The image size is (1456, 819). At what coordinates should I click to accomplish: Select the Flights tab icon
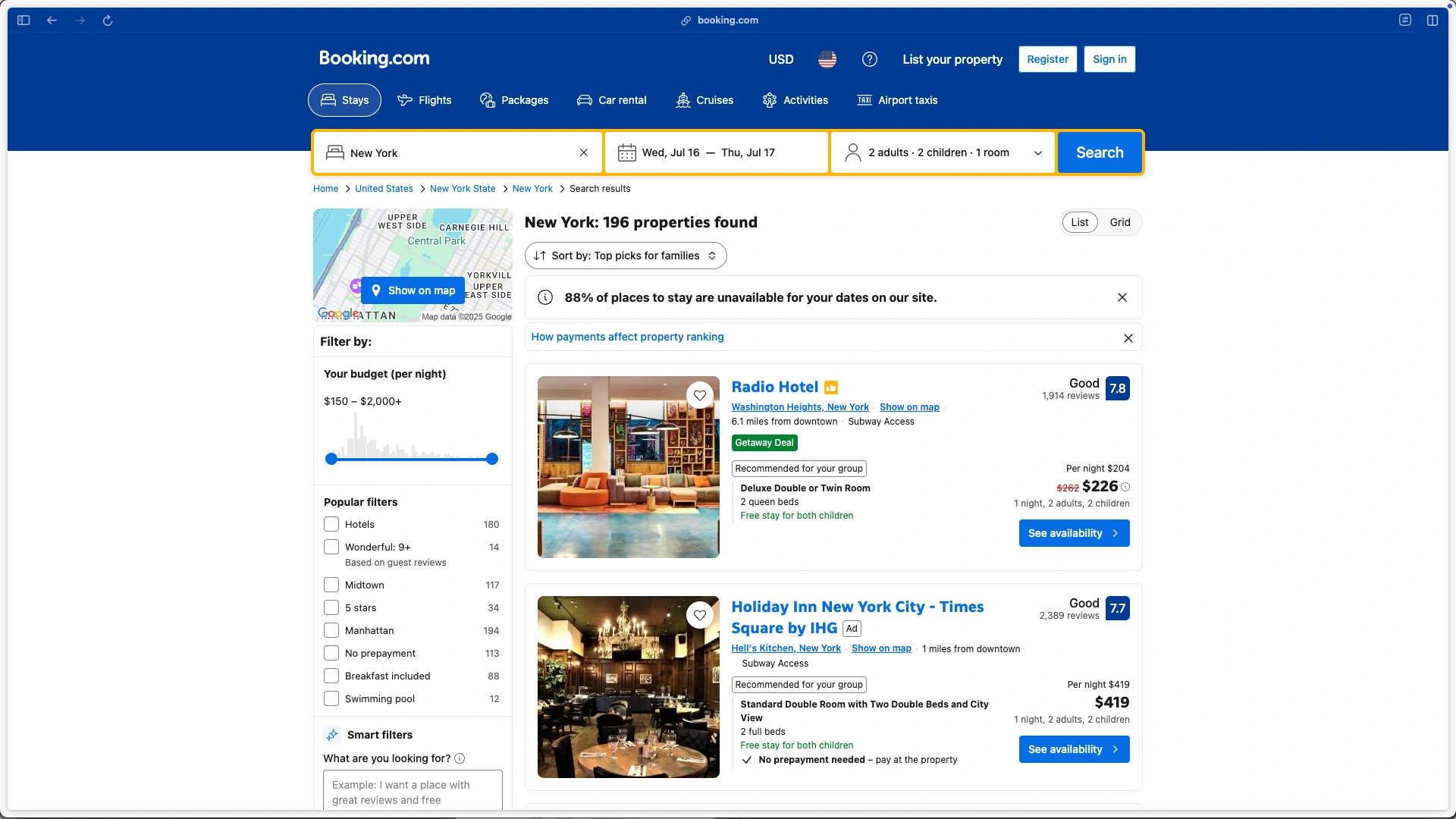(406, 99)
